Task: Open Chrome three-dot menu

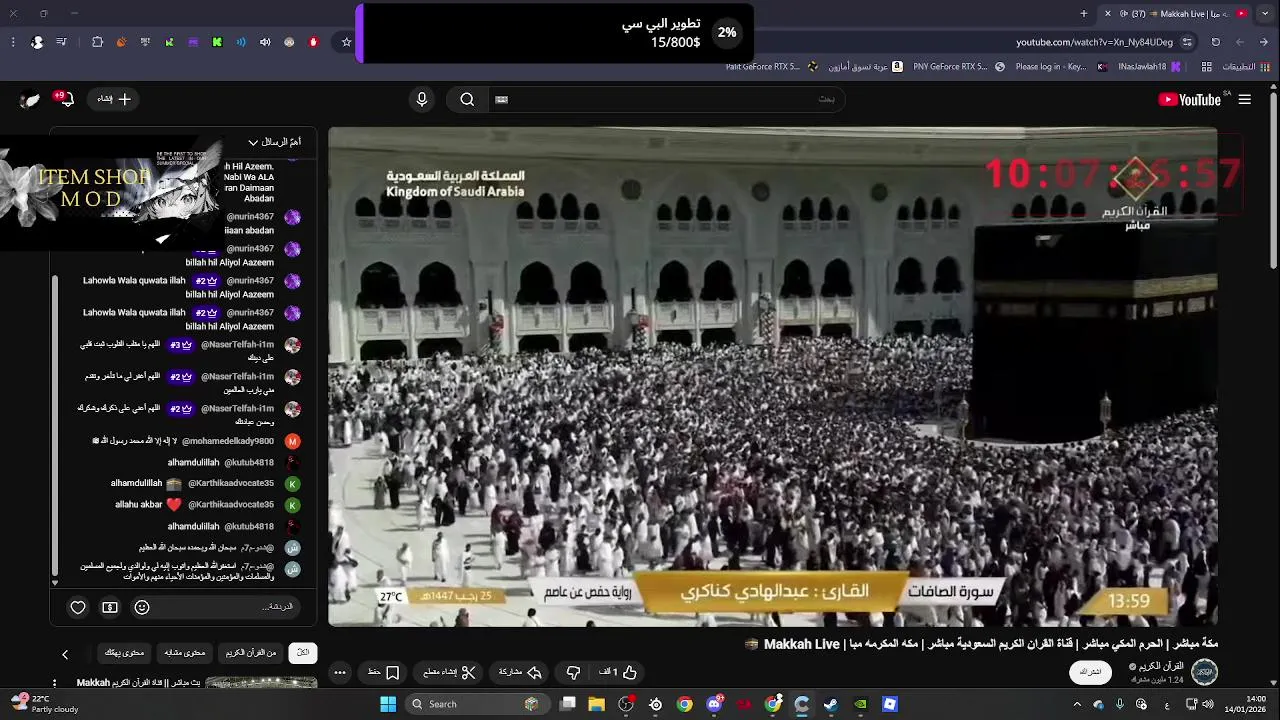Action: pyautogui.click(x=13, y=42)
